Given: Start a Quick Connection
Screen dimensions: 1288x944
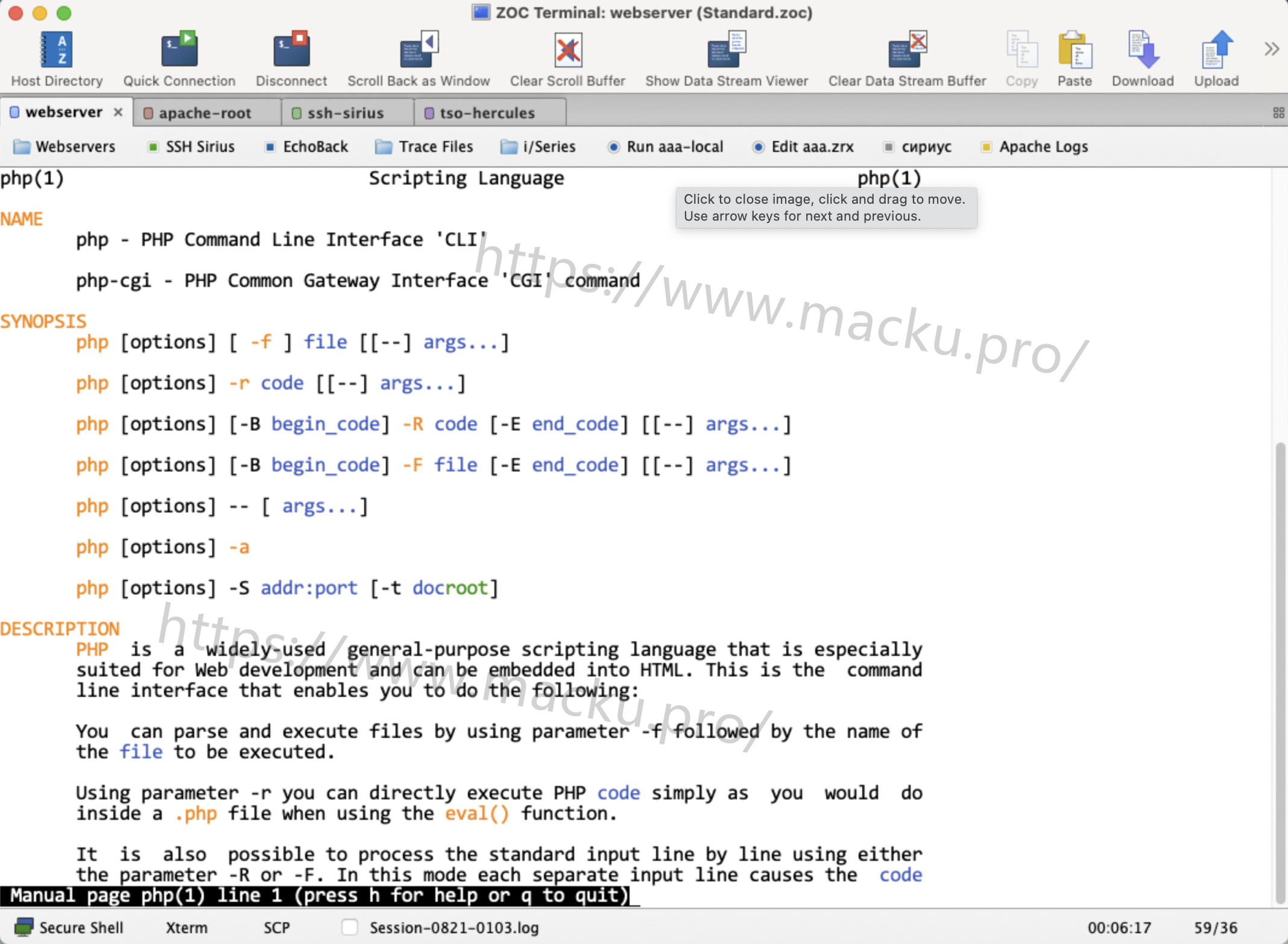Looking at the screenshot, I should click(x=179, y=58).
